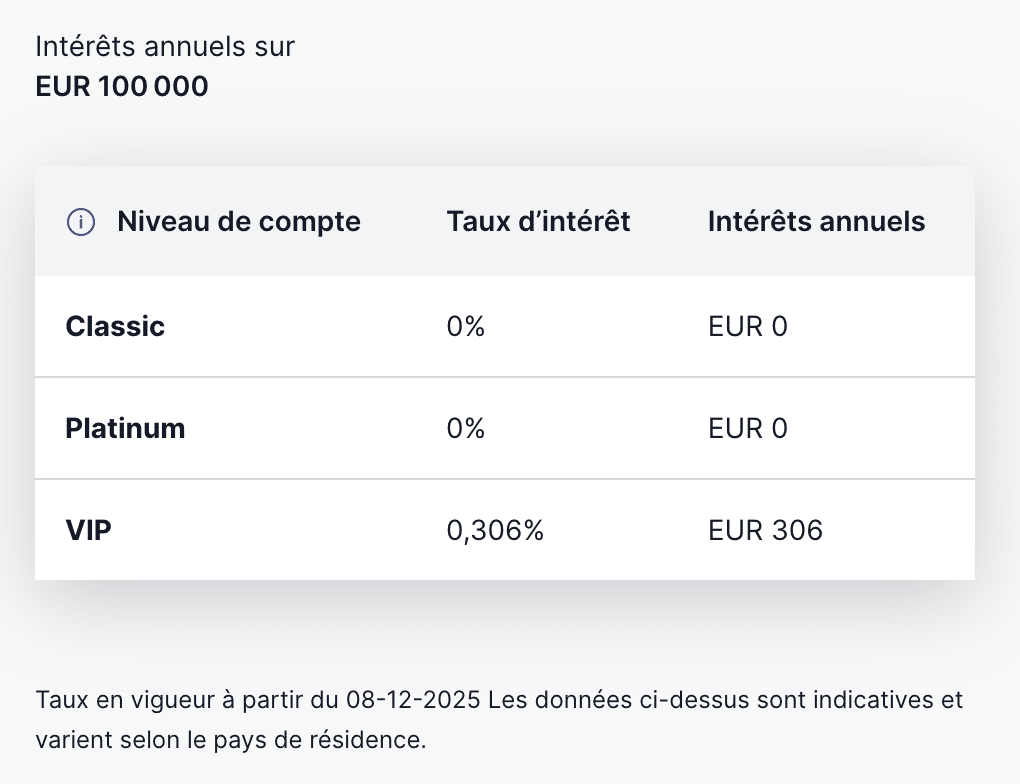Select the Niveau de compte column header
The height and width of the screenshot is (784, 1020).
(x=238, y=221)
